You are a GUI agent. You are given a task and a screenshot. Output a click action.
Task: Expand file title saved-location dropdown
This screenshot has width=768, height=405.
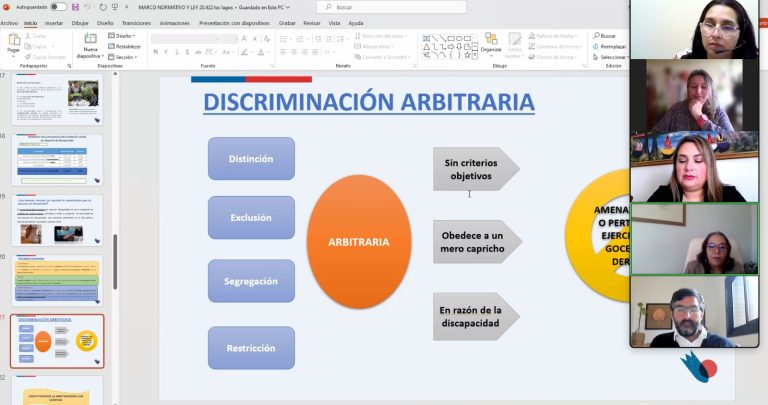288,7
